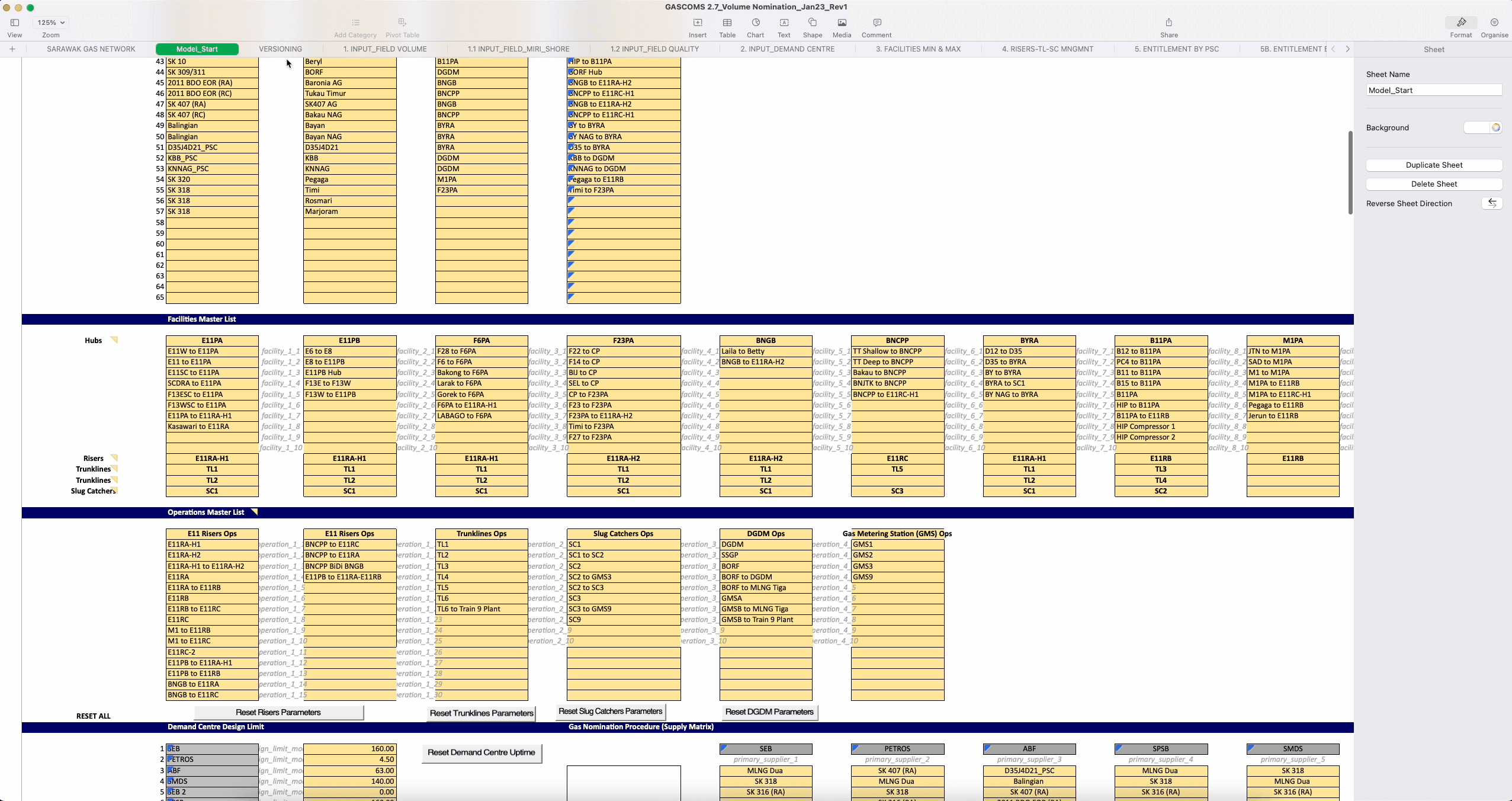Add a Text box
Image resolution: width=1512 pixels, height=801 pixels.
784,23
